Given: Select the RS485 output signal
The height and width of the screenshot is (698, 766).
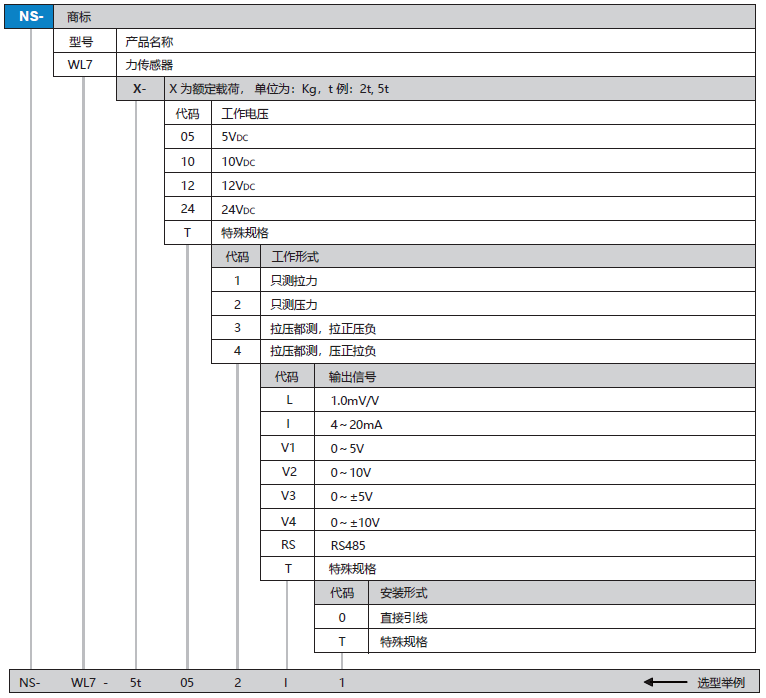Looking at the screenshot, I should click(x=349, y=545).
